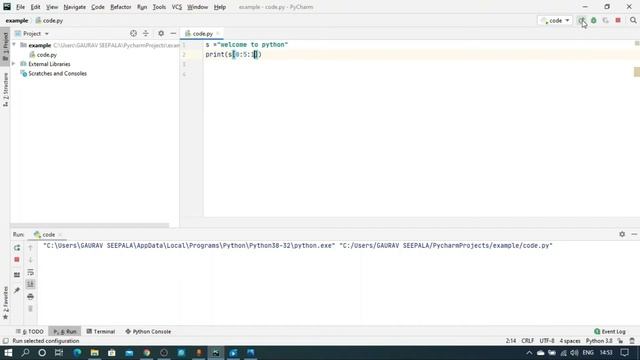The width and height of the screenshot is (640, 360).
Task: Run with coverage from the top toolbar
Action: pos(606,20)
